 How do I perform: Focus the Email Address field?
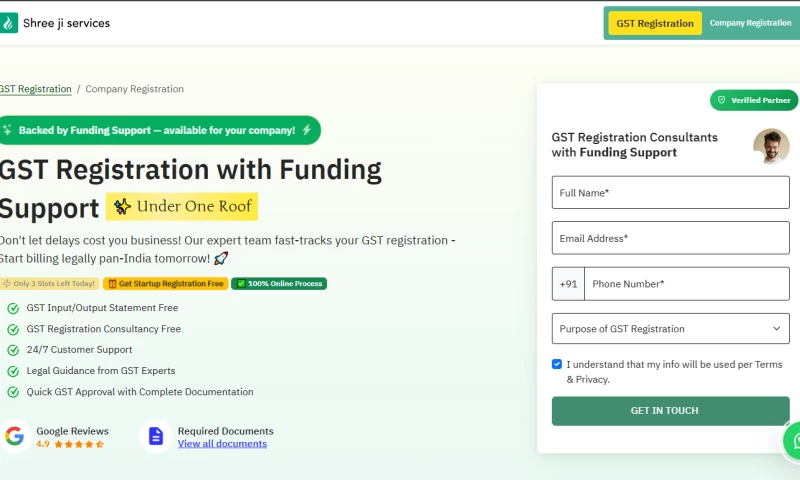[670, 238]
